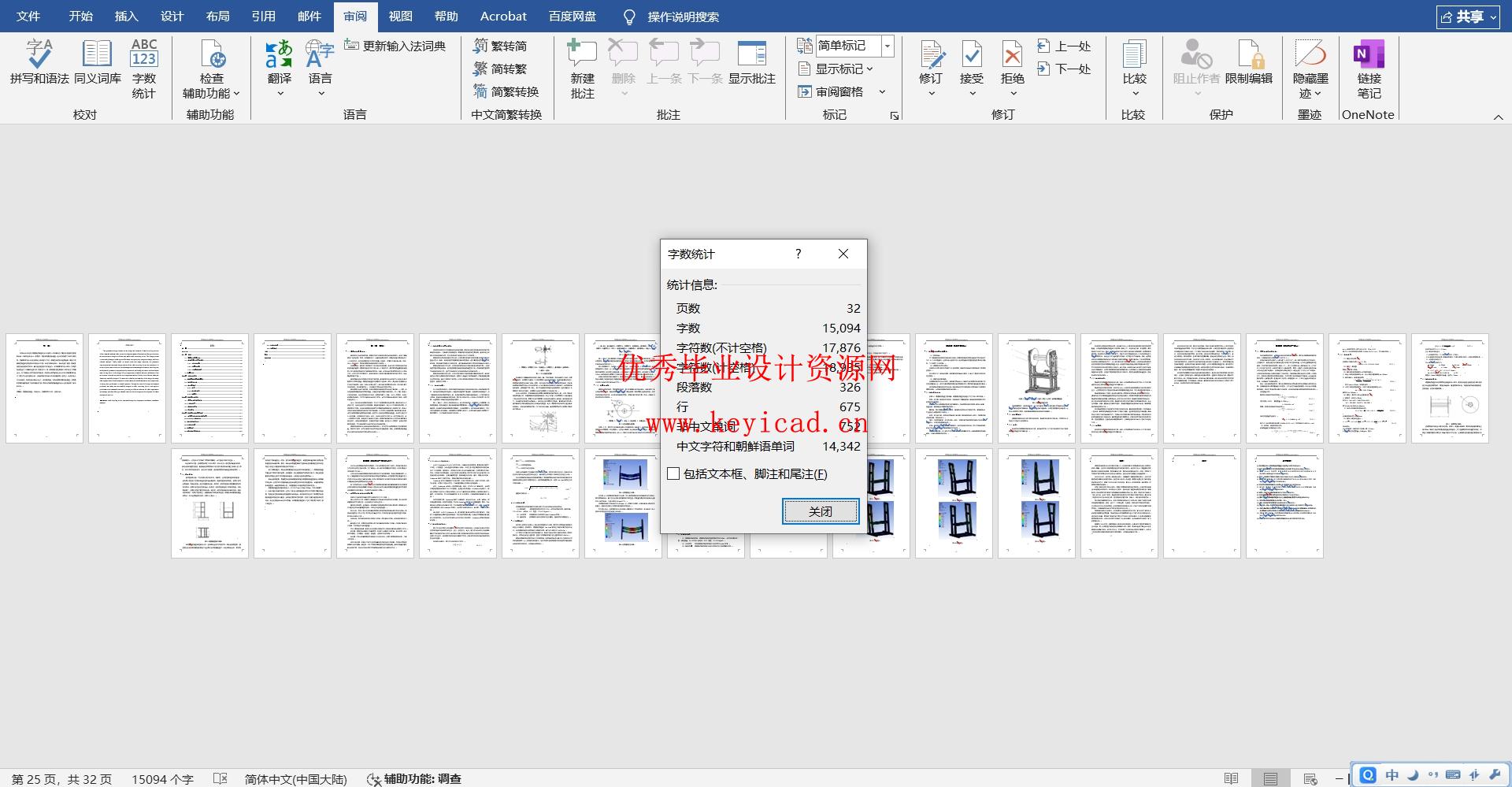1512x787 pixels.
Task: Click IME Chinese (中) mode indicator
Action: [1392, 775]
